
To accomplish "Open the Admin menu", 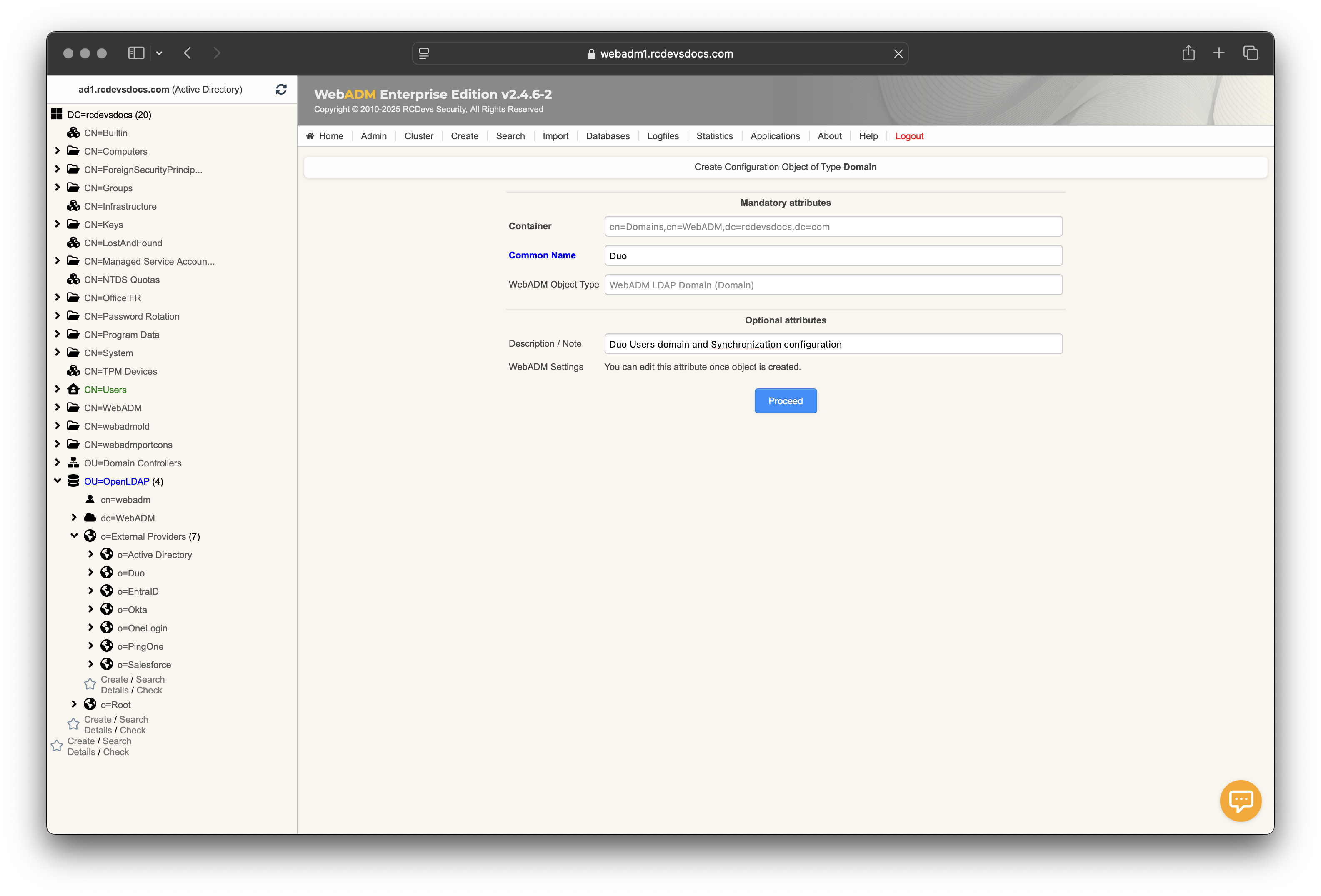I will 373,136.
